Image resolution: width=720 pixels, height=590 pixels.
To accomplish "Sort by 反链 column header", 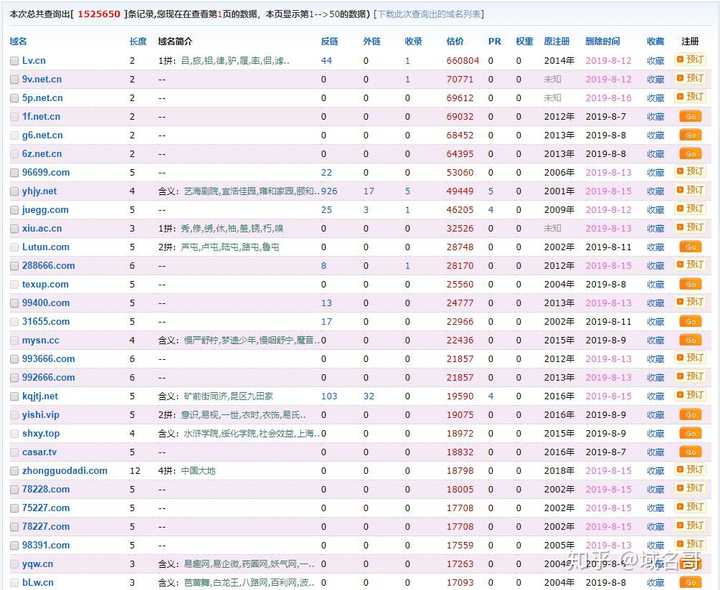I will coord(329,41).
